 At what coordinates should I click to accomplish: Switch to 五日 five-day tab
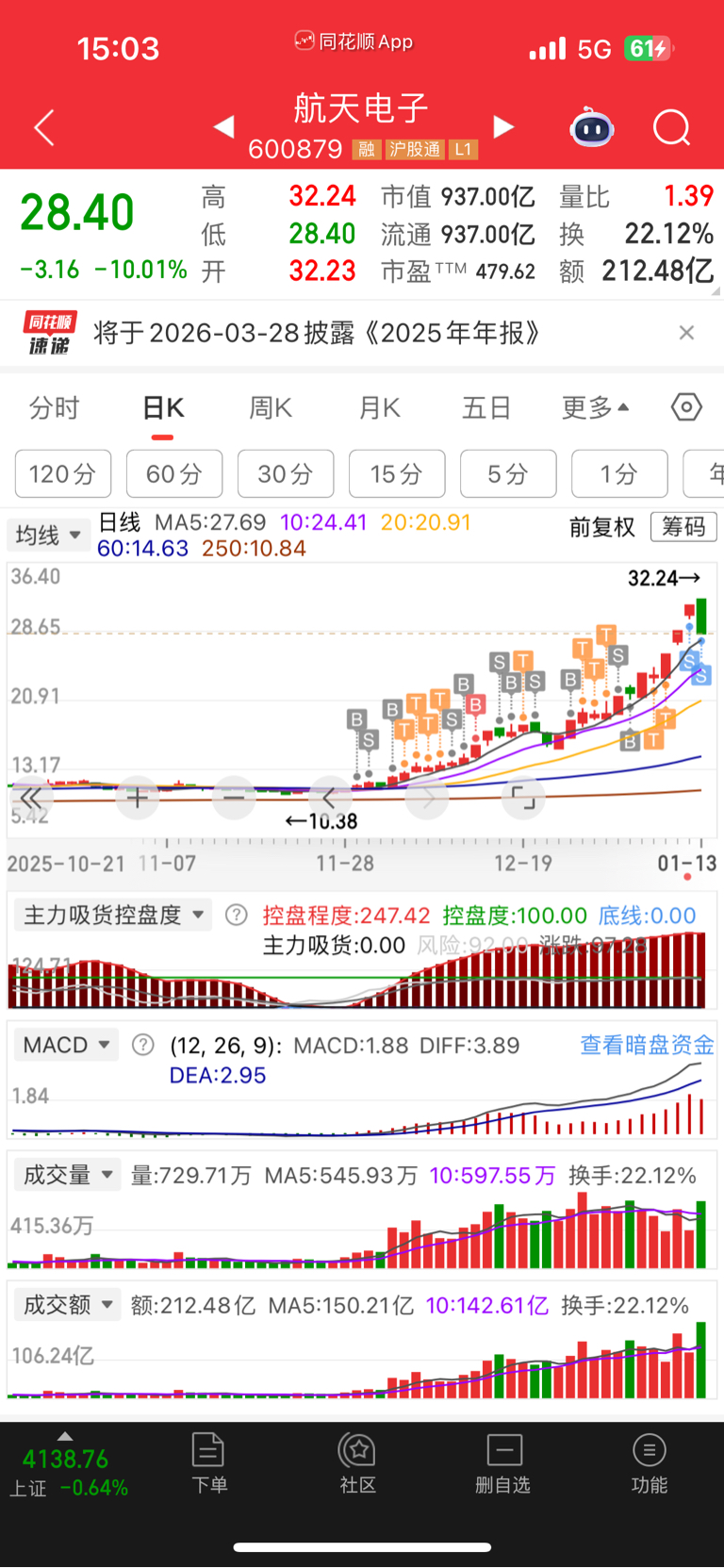(486, 408)
